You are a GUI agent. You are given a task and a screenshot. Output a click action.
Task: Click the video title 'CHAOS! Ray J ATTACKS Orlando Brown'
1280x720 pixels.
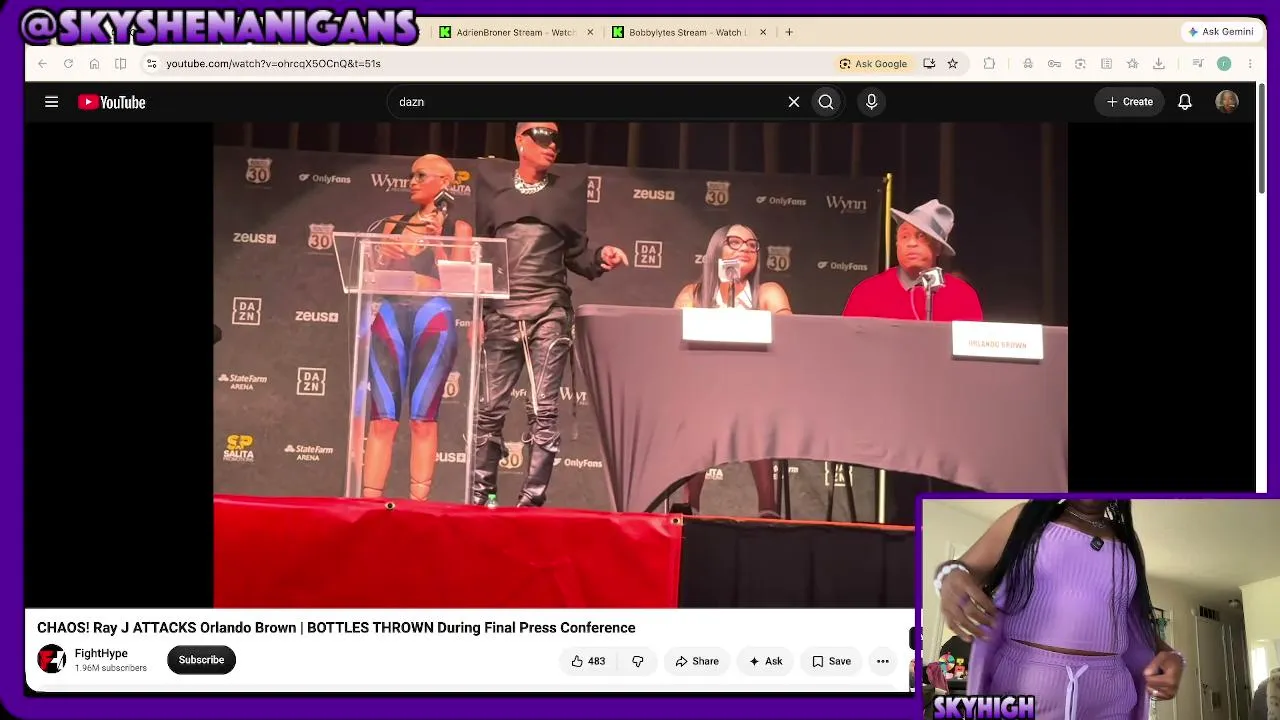(x=336, y=628)
